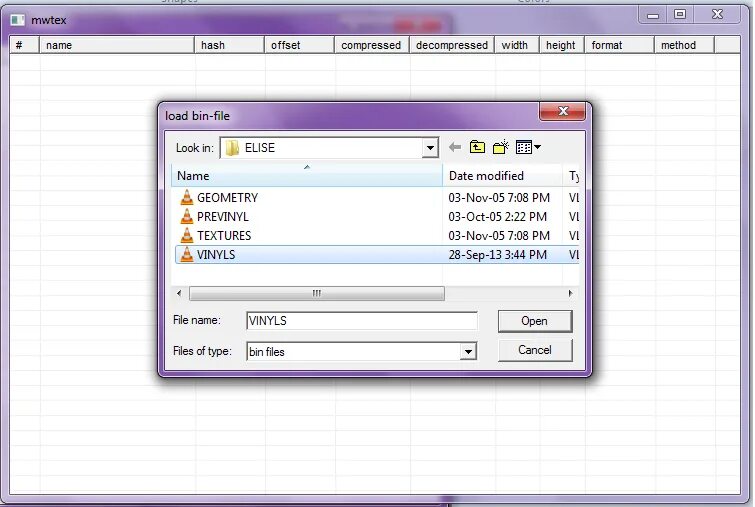Select the PREVINYL file's VLC cone icon
The width and height of the screenshot is (755, 507).
click(187, 216)
